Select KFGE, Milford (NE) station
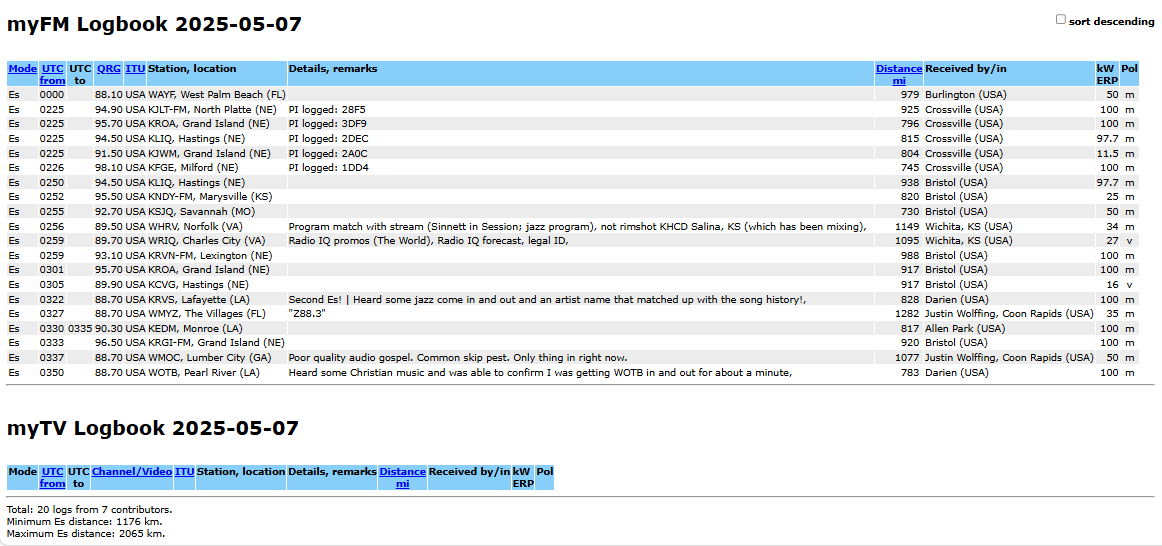The image size is (1162, 546). (195, 167)
